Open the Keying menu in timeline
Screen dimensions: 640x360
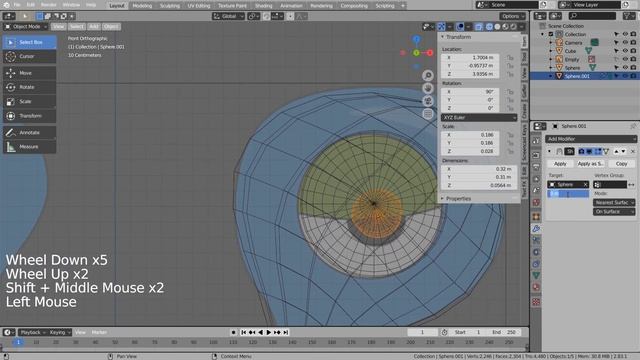[x=60, y=332]
